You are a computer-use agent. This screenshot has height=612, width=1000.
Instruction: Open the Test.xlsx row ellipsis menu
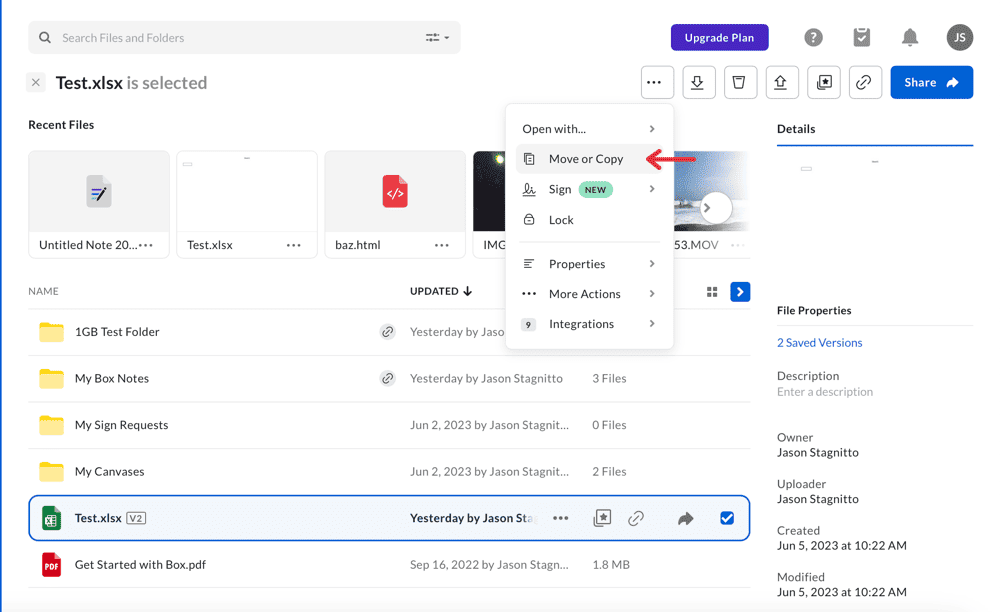(561, 518)
